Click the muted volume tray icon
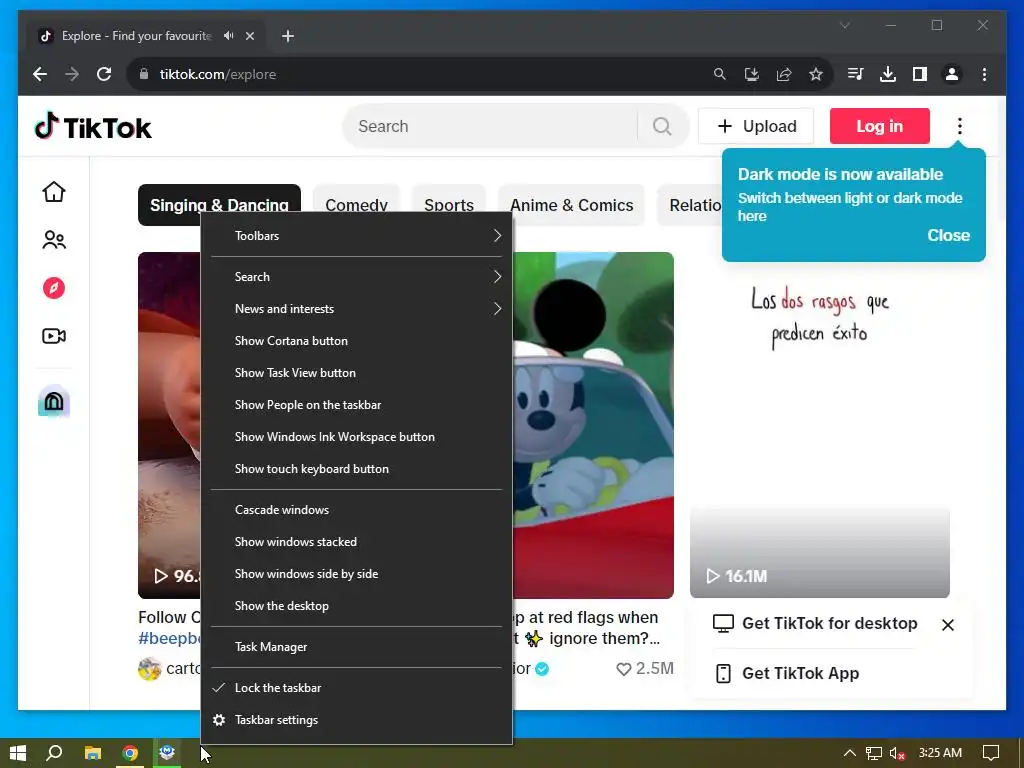Image resolution: width=1024 pixels, height=768 pixels. pyautogui.click(x=897, y=753)
